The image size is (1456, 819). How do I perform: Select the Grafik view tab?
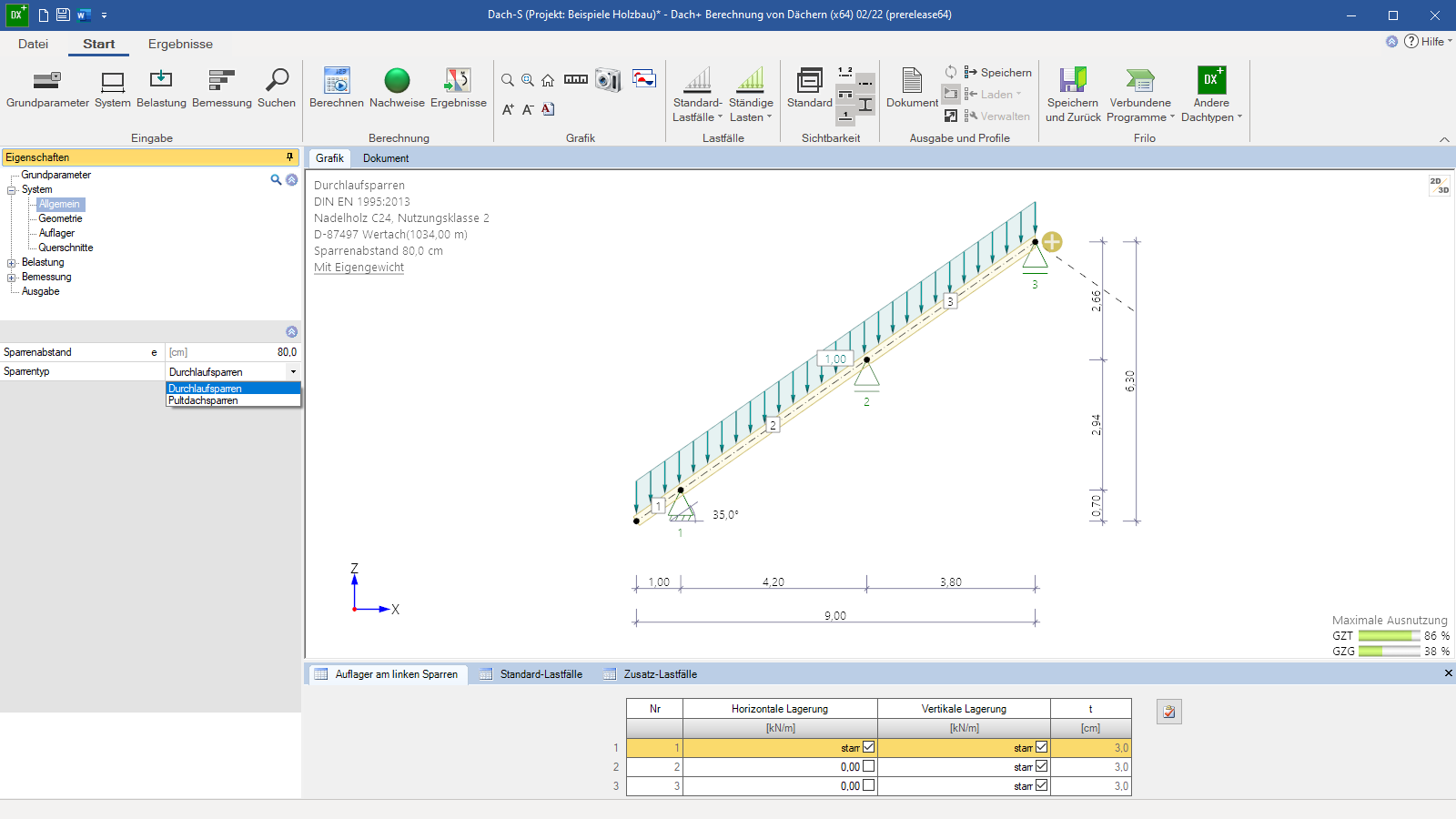[x=329, y=158]
